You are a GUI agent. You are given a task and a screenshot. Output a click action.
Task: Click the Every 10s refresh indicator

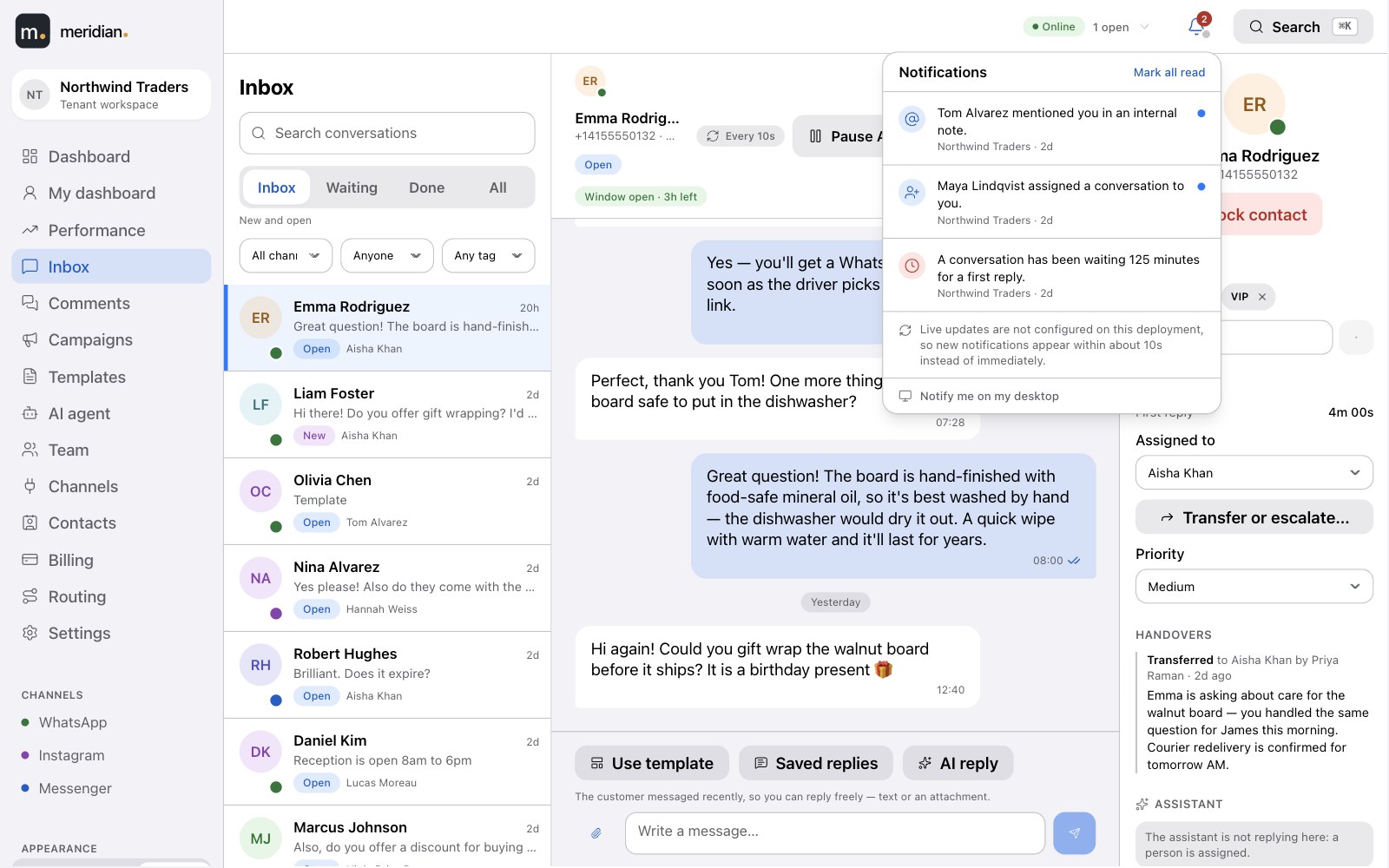point(741,136)
